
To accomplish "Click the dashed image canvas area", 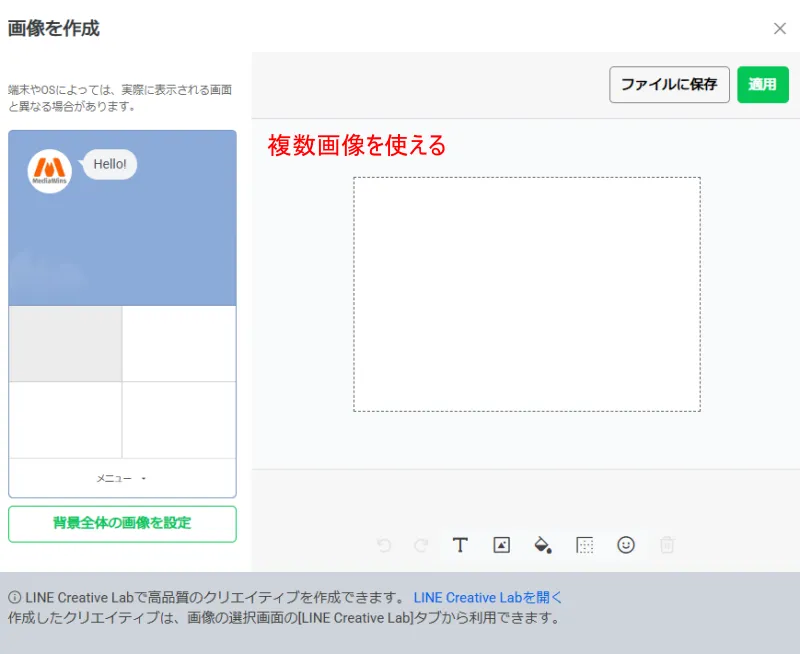I will click(527, 294).
